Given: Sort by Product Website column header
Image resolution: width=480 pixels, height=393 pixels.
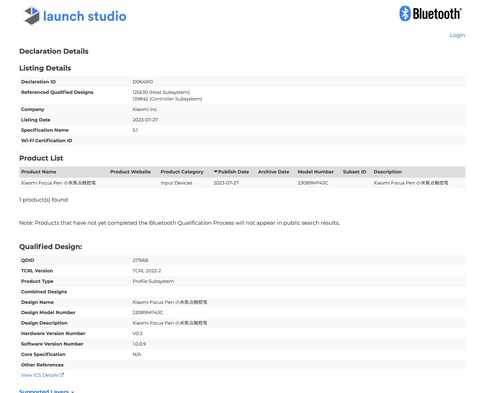Looking at the screenshot, I should 130,172.
